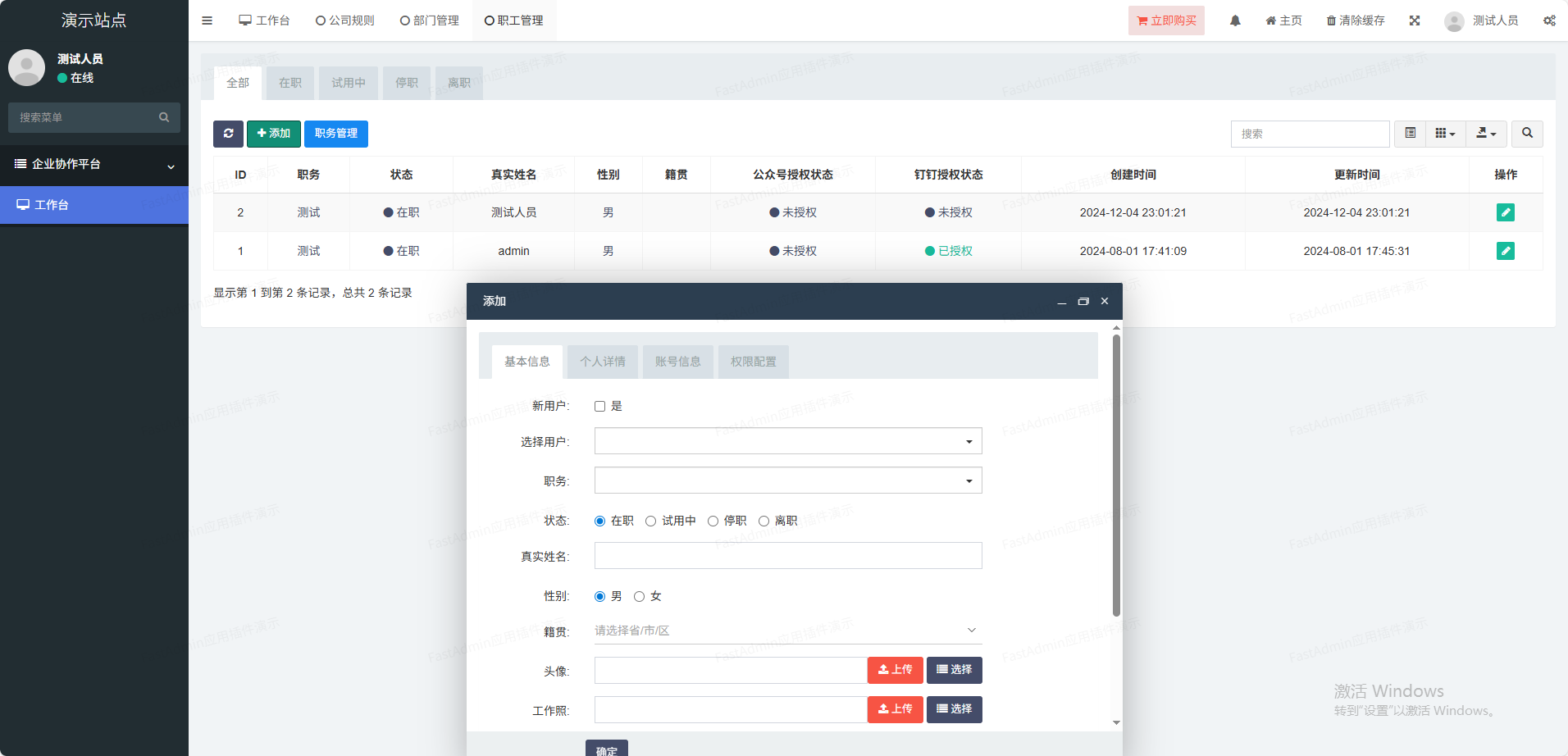Choose 女 gender radio button
Viewport: 1568px width, 756px height.
640,597
